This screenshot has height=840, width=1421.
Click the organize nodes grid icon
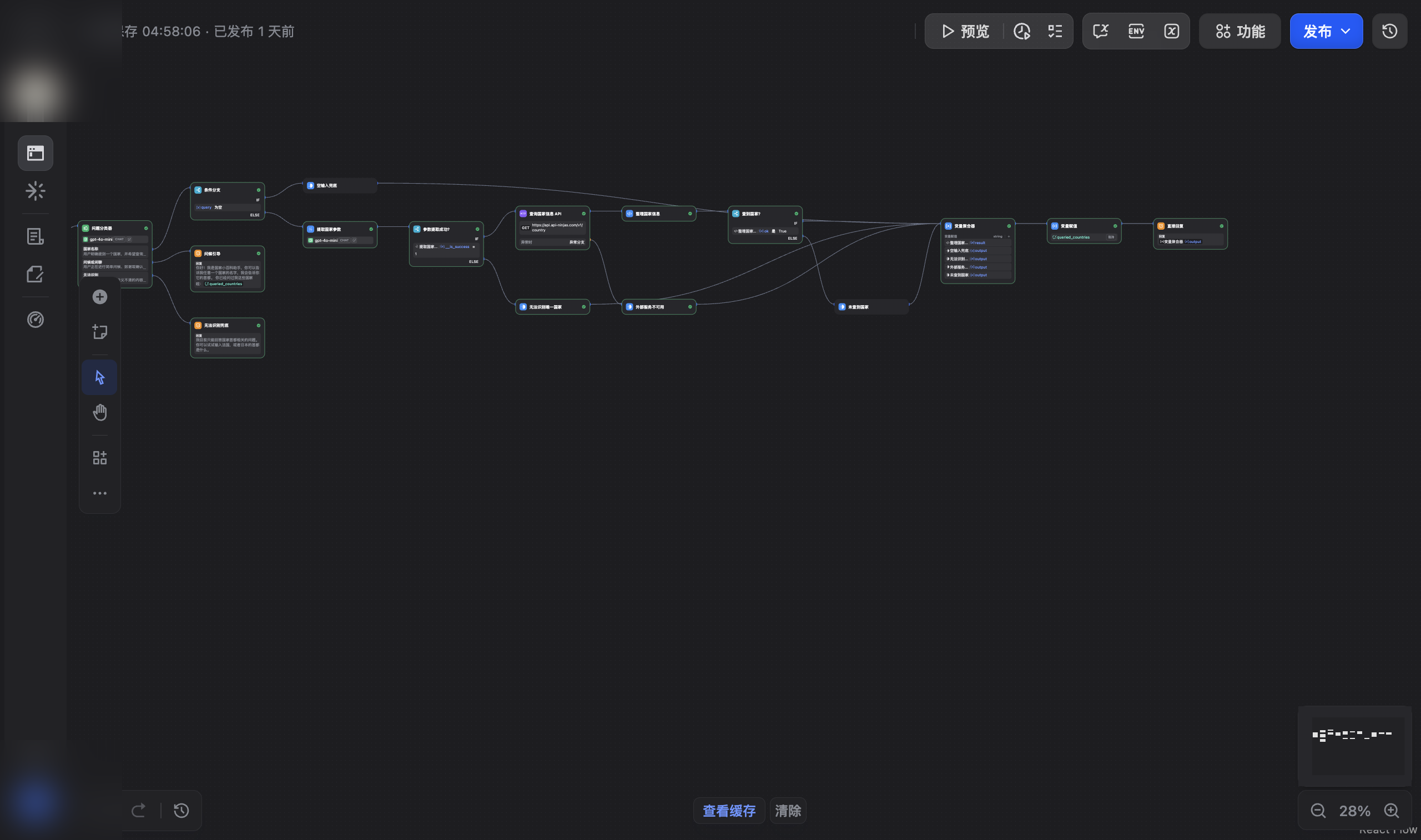(x=100, y=458)
